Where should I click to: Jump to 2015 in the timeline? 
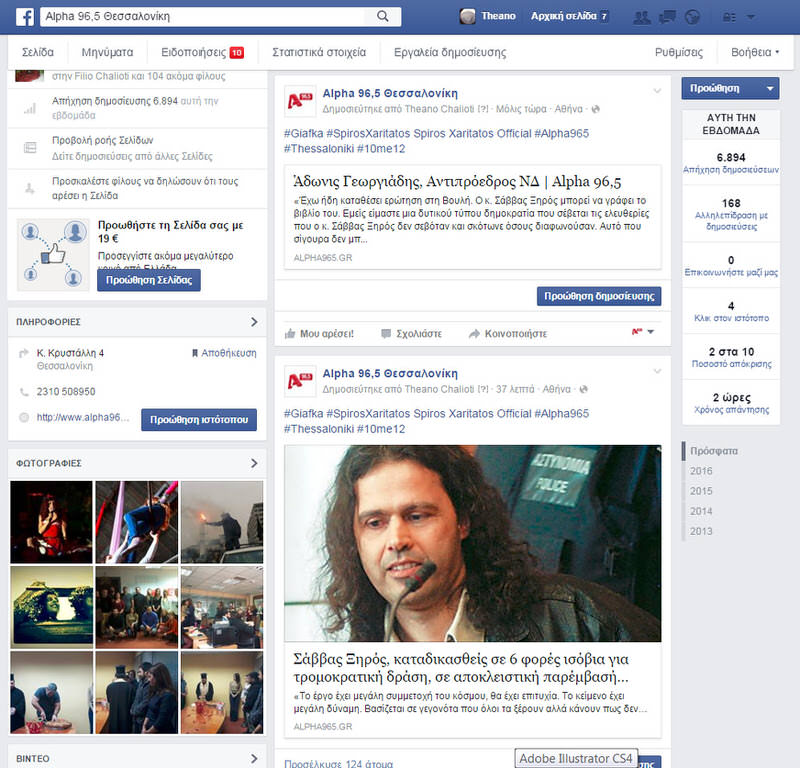[701, 491]
